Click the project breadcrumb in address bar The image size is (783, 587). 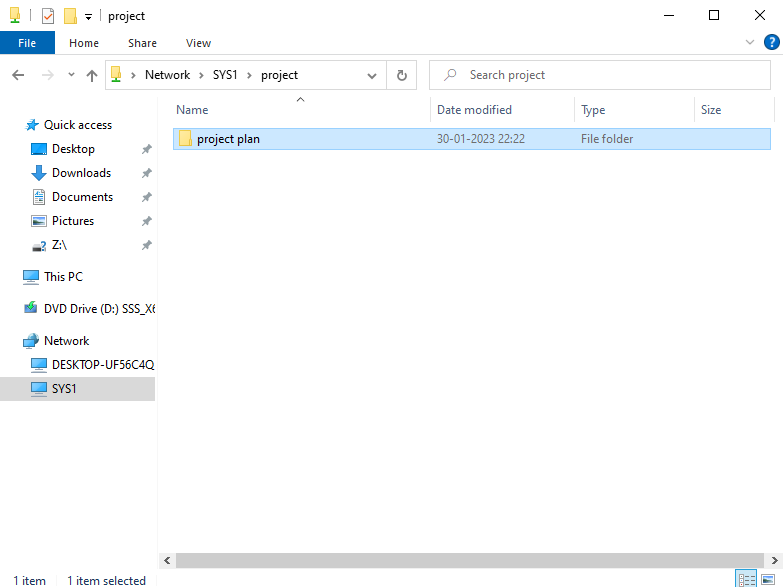[279, 75]
